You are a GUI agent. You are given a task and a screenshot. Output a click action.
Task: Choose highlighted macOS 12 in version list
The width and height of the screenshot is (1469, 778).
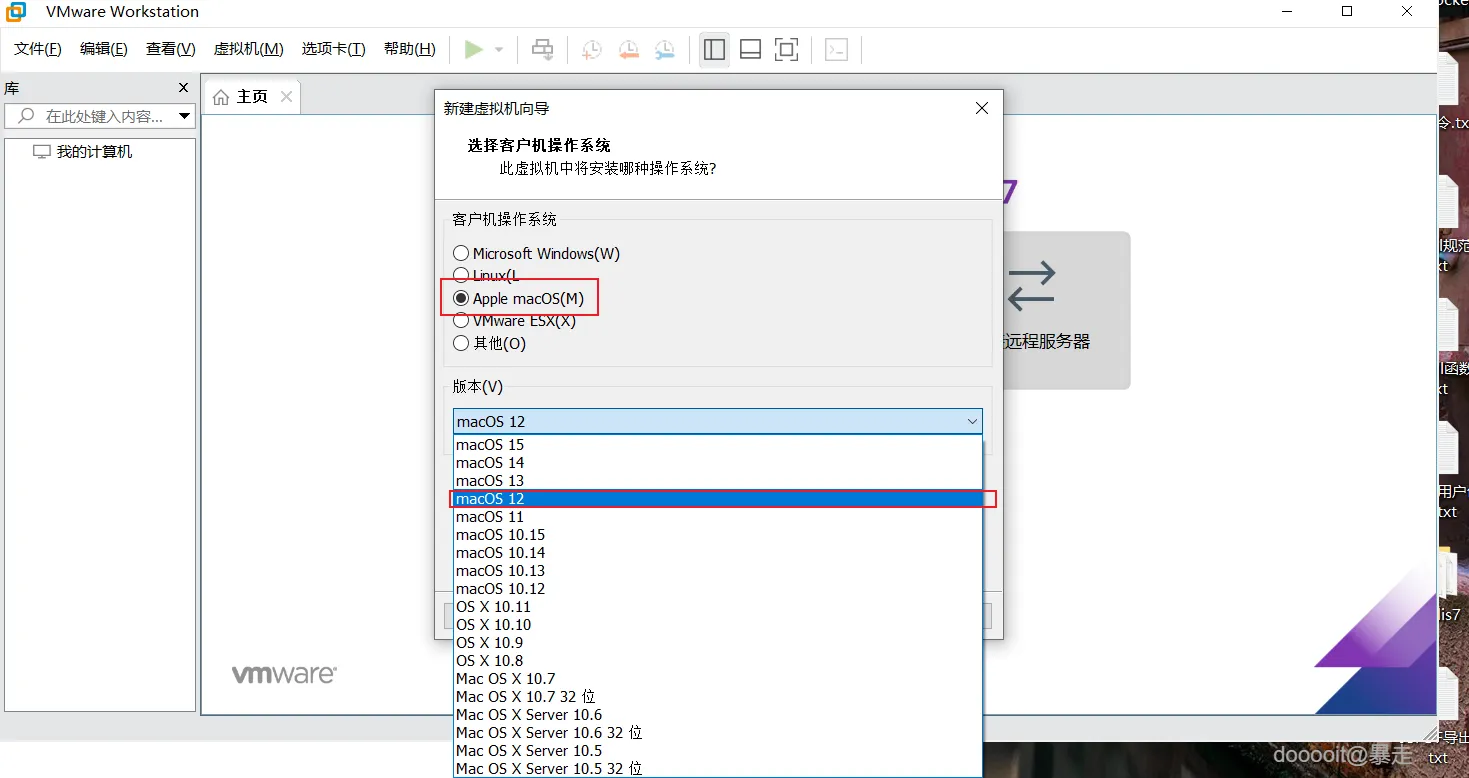click(x=718, y=499)
